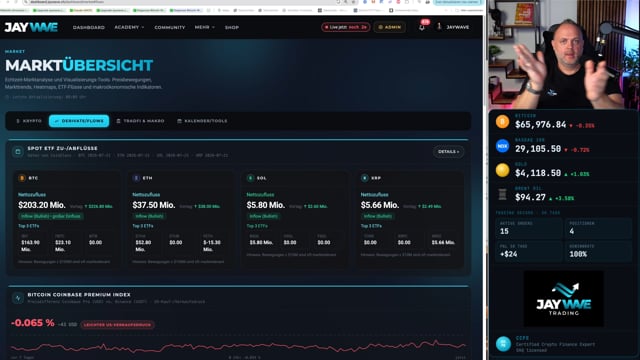Image resolution: width=640 pixels, height=360 pixels.
Task: Click the BTC Inflow (Bullish) badge
Action: tap(51, 216)
